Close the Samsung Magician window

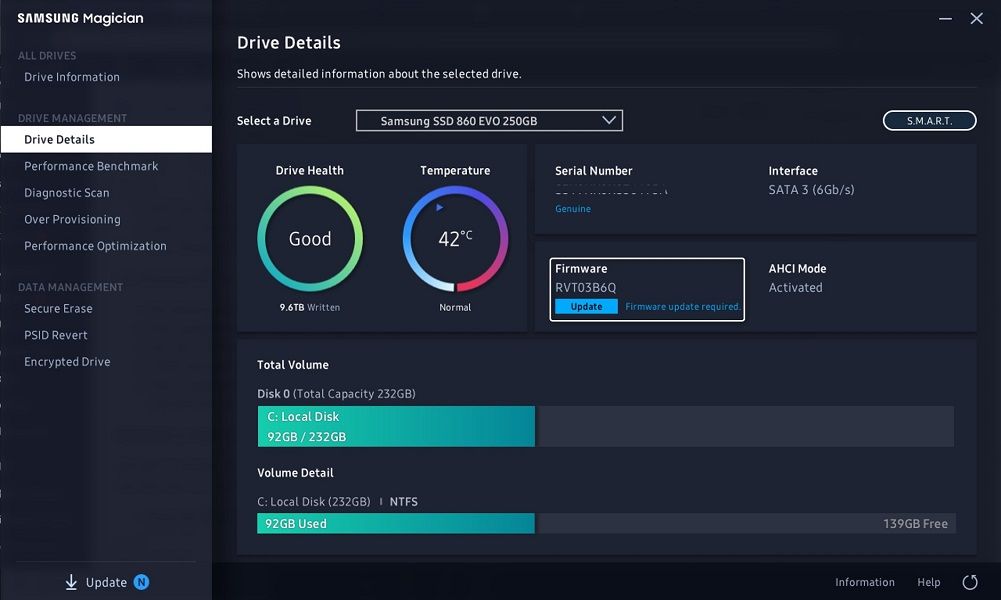click(x=976, y=19)
